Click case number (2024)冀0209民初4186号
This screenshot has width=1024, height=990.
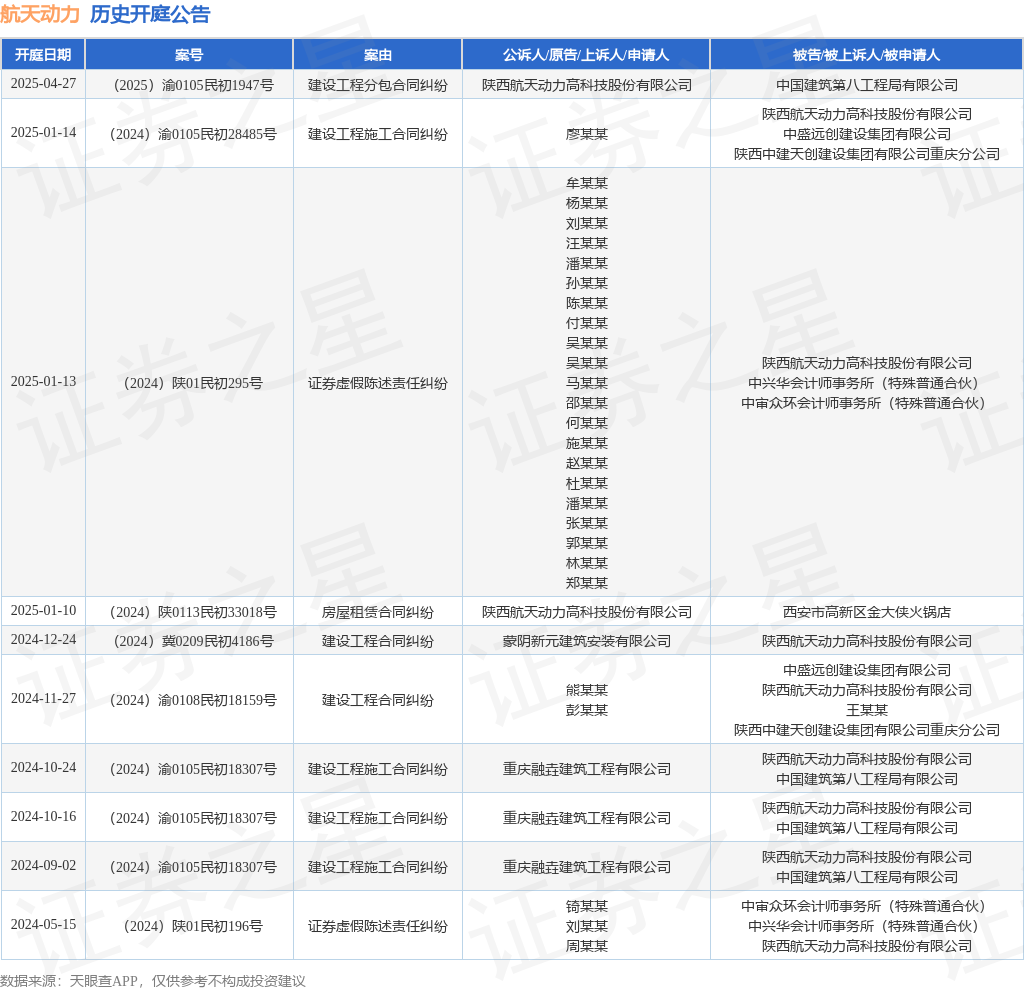click(x=189, y=641)
